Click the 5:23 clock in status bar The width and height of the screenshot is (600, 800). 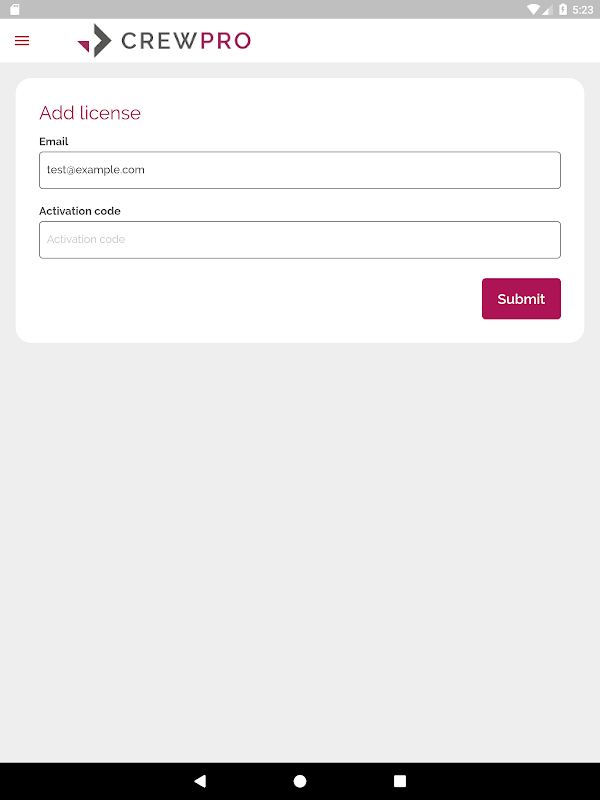pyautogui.click(x=582, y=9)
